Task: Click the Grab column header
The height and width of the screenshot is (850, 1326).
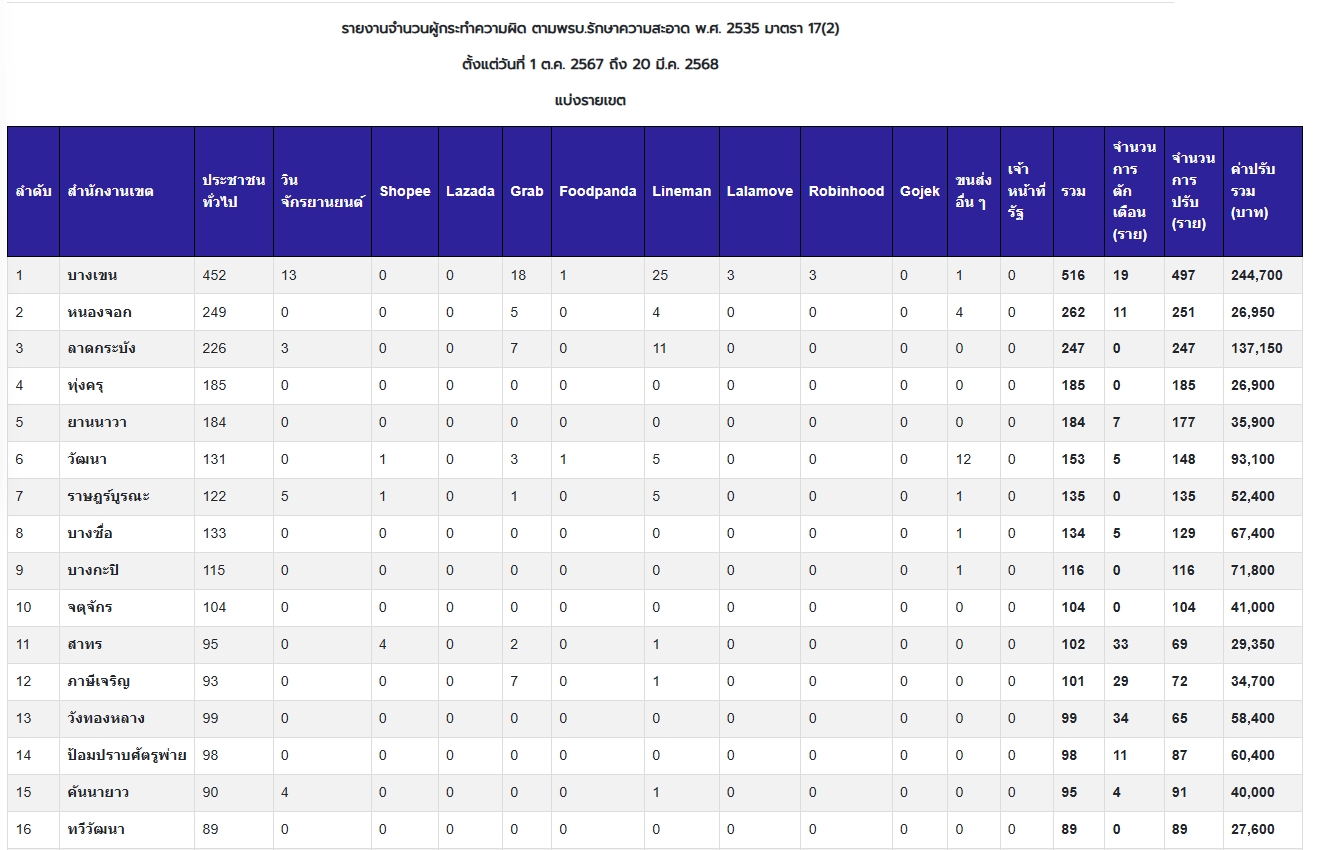Action: point(527,191)
